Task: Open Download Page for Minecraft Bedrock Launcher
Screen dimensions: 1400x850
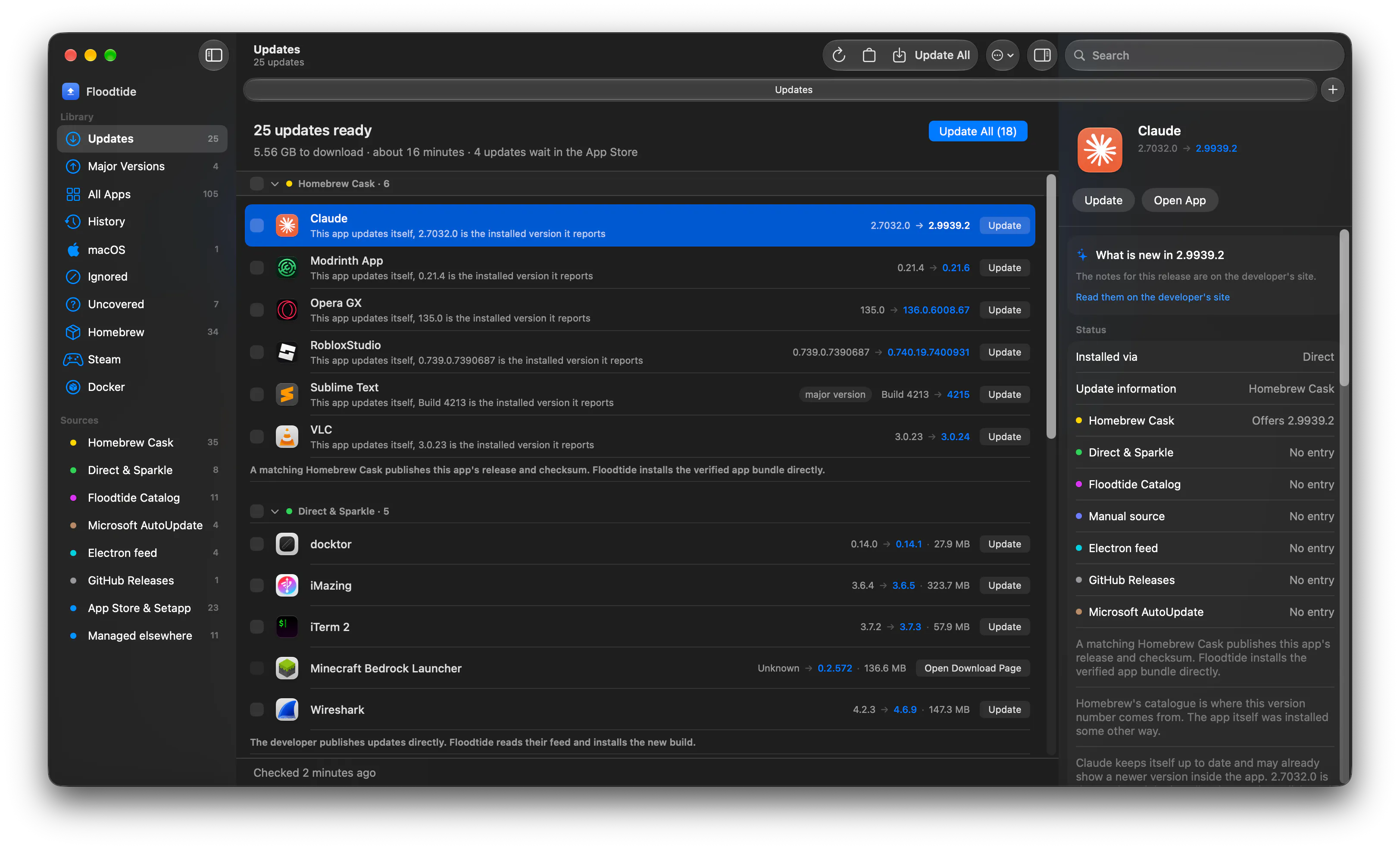Action: click(x=972, y=668)
